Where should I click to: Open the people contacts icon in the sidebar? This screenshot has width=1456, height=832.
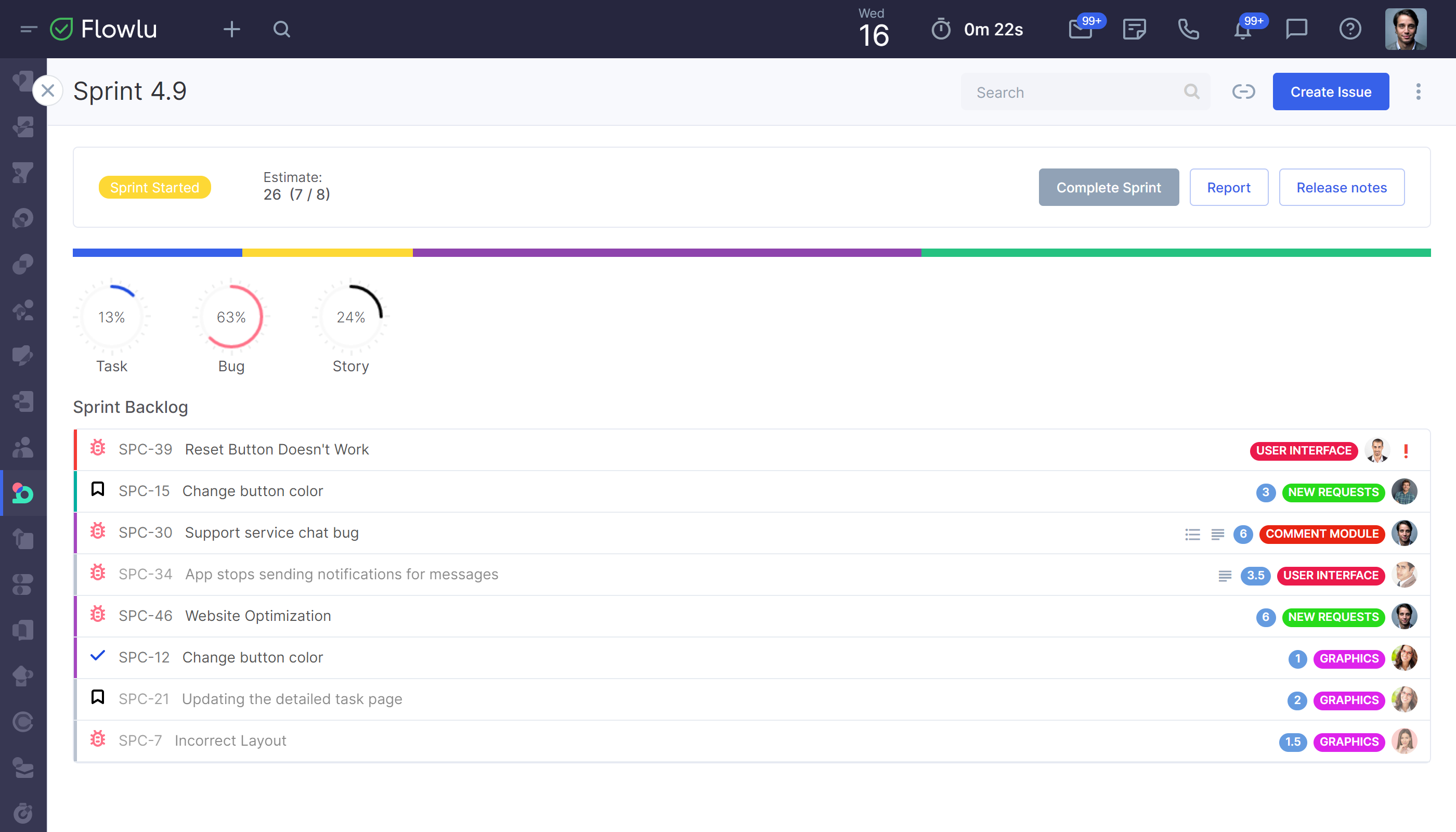point(23,447)
